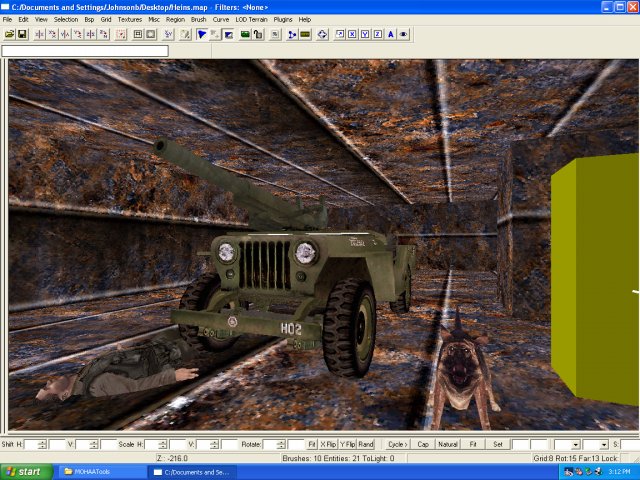The height and width of the screenshot is (480, 640).
Task: Open the Curve menu
Action: point(221,19)
